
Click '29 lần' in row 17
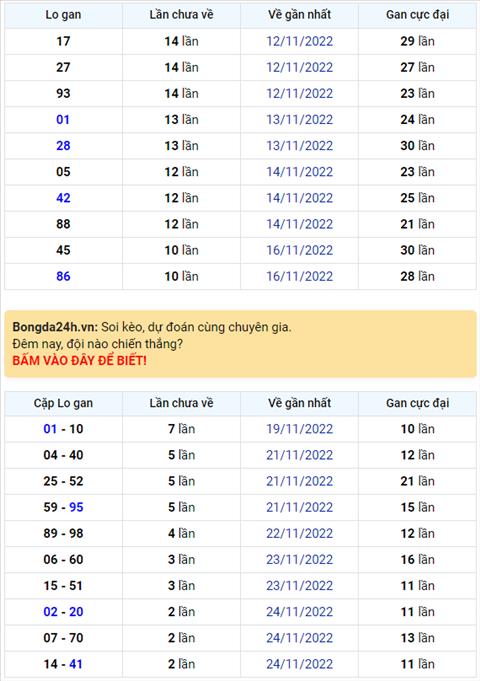417,41
